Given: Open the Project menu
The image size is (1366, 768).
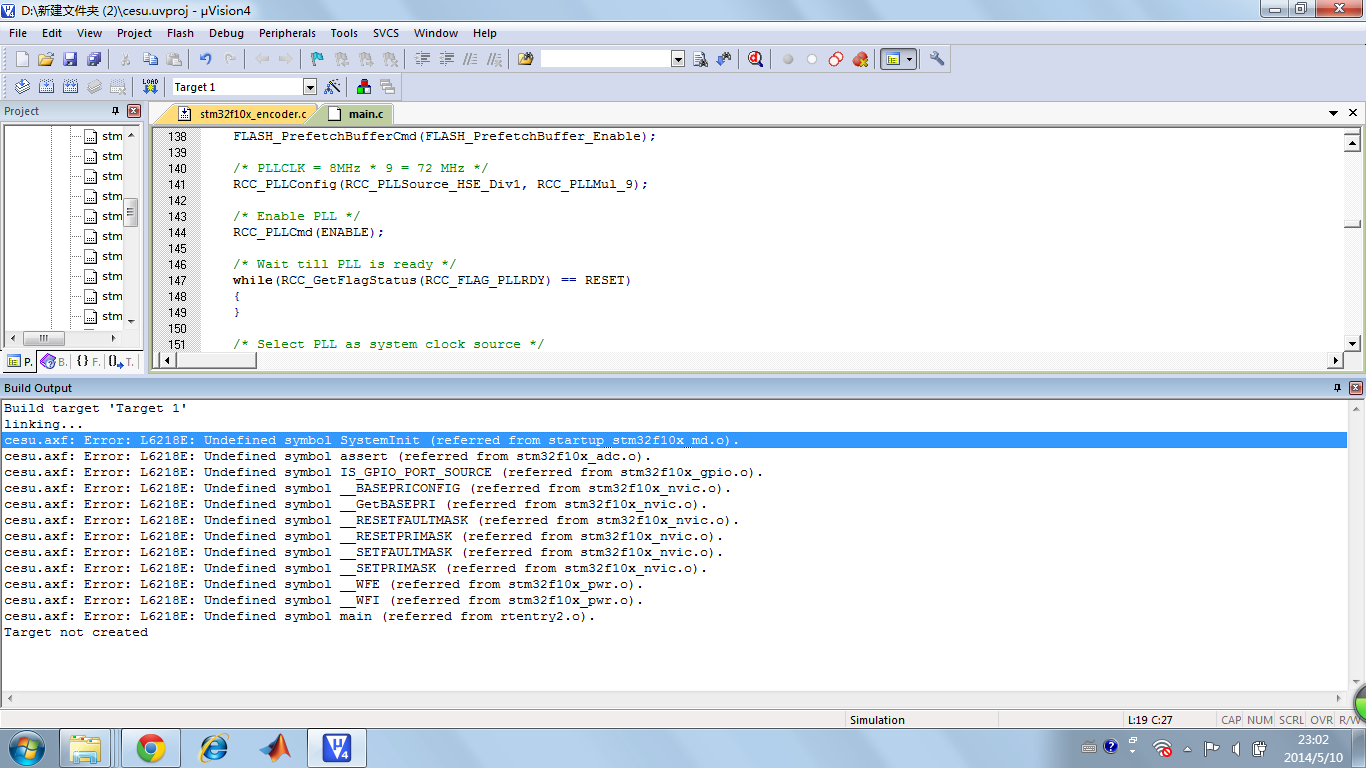Looking at the screenshot, I should click(134, 33).
